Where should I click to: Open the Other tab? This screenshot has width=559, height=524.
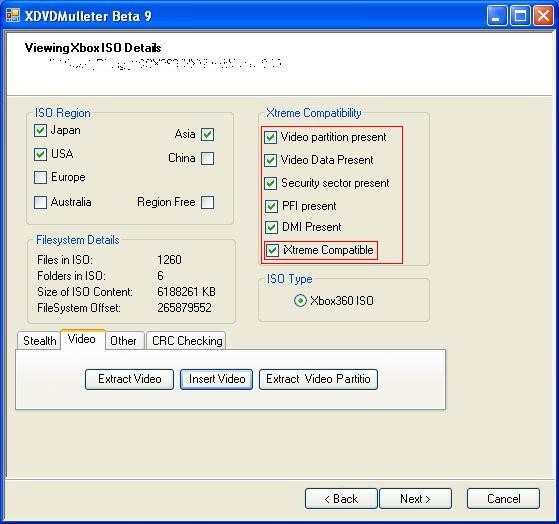(x=124, y=341)
